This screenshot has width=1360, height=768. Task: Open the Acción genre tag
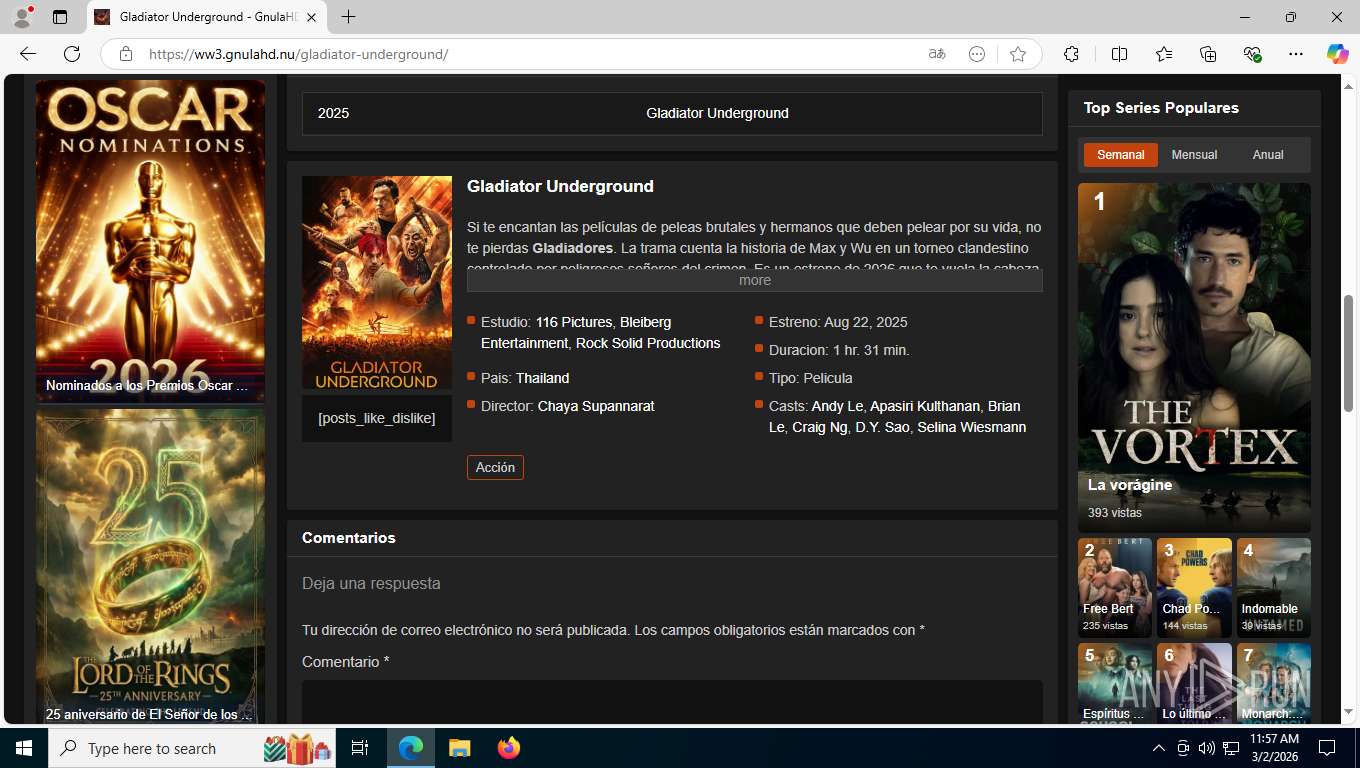pyautogui.click(x=495, y=467)
